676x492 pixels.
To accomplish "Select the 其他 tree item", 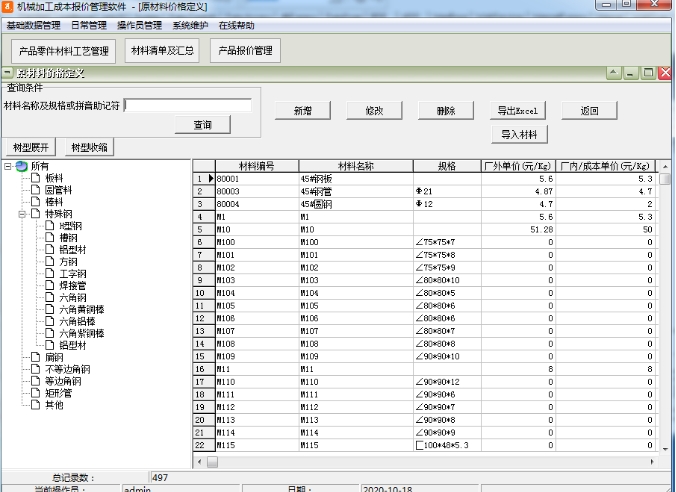I will [54, 405].
